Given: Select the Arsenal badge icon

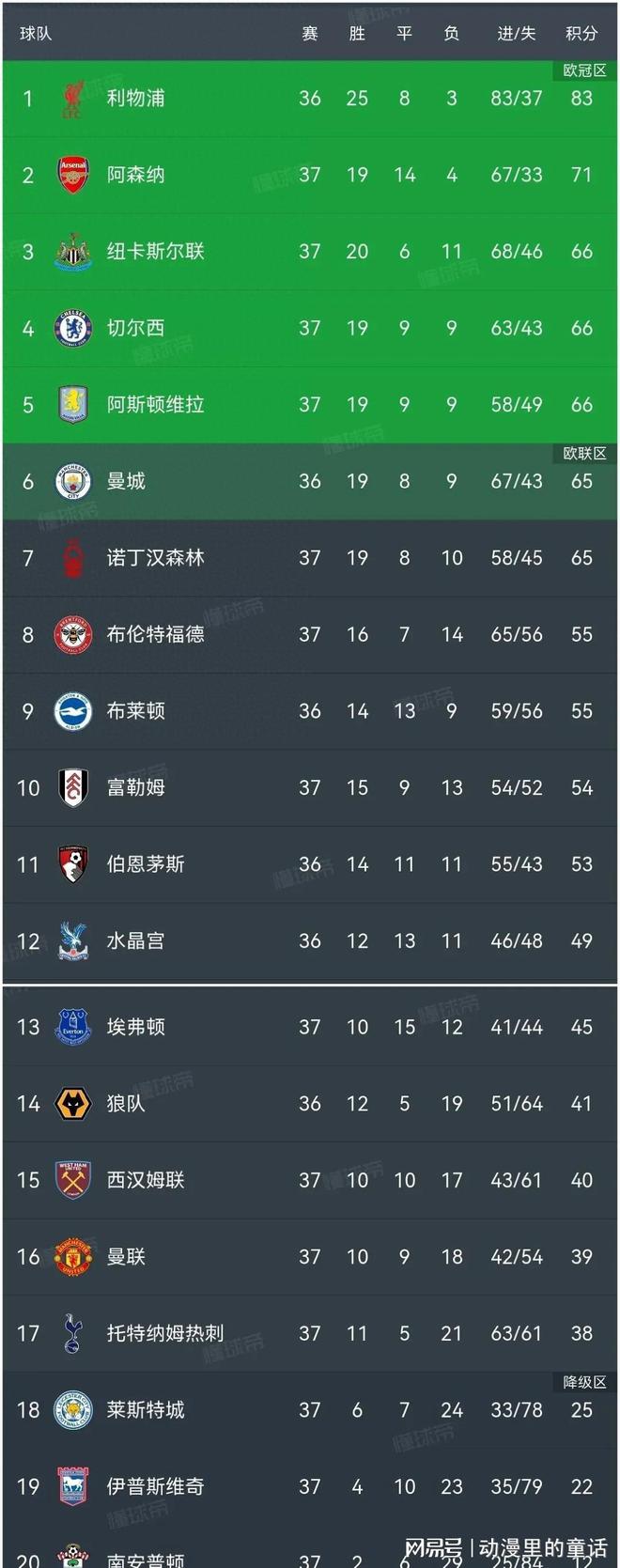Looking at the screenshot, I should (x=73, y=175).
